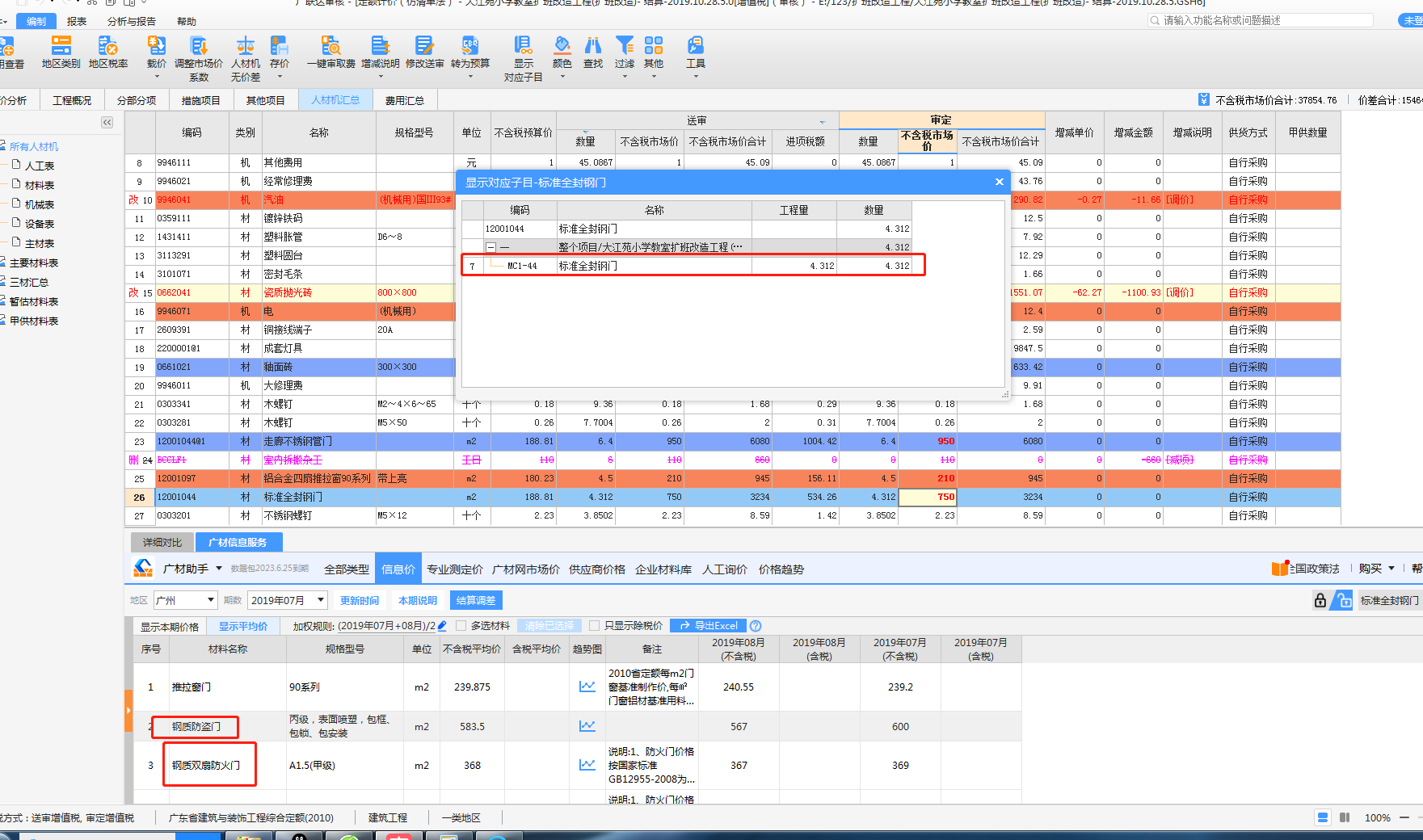This screenshot has height=840, width=1423.
Task: Close the 显示对应子目 dialog
Action: 1000,182
